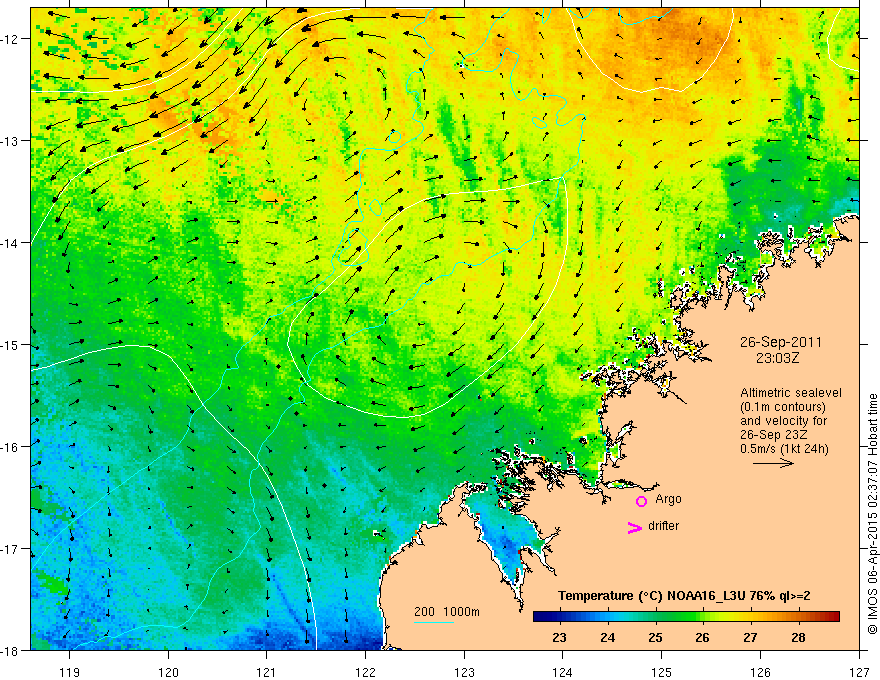
Task: Click the Temperature NOAA16_L3U title
Action: (x=684, y=596)
